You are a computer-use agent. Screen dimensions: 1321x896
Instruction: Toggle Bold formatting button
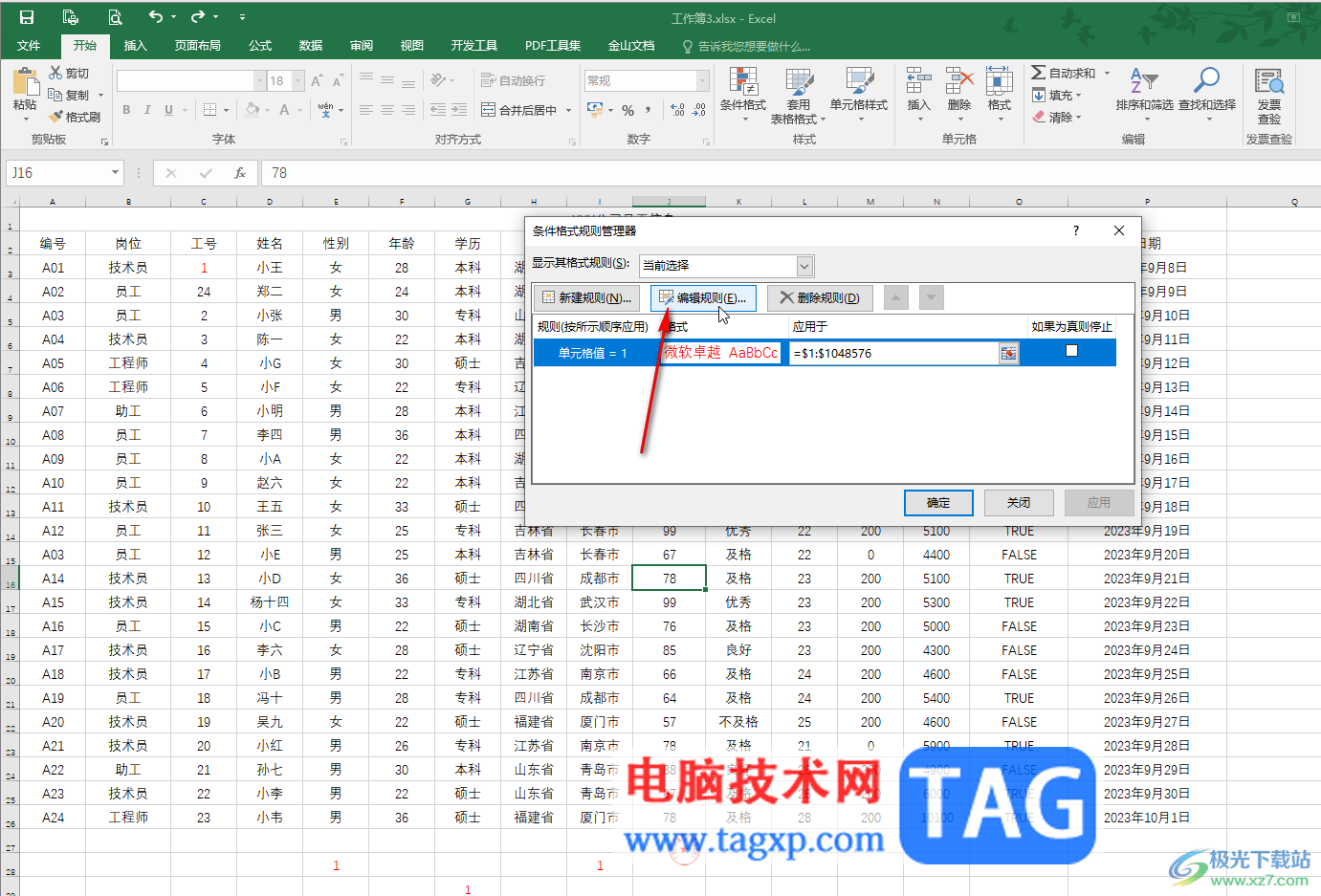coord(126,110)
